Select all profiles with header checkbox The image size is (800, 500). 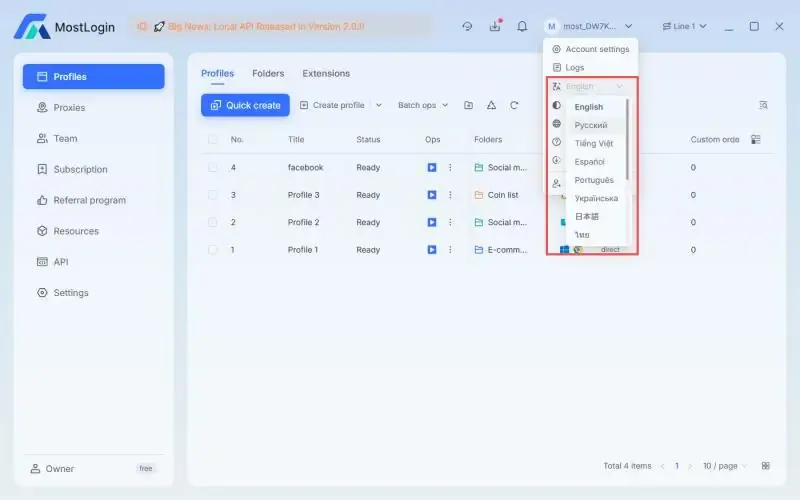[213, 139]
